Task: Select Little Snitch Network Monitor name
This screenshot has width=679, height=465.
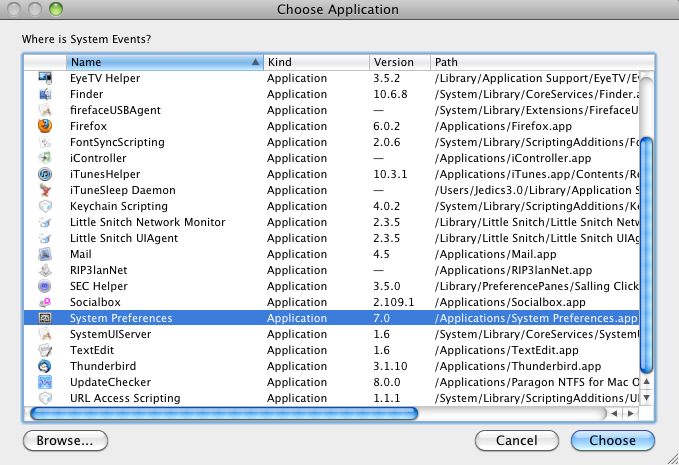Action: pos(148,223)
